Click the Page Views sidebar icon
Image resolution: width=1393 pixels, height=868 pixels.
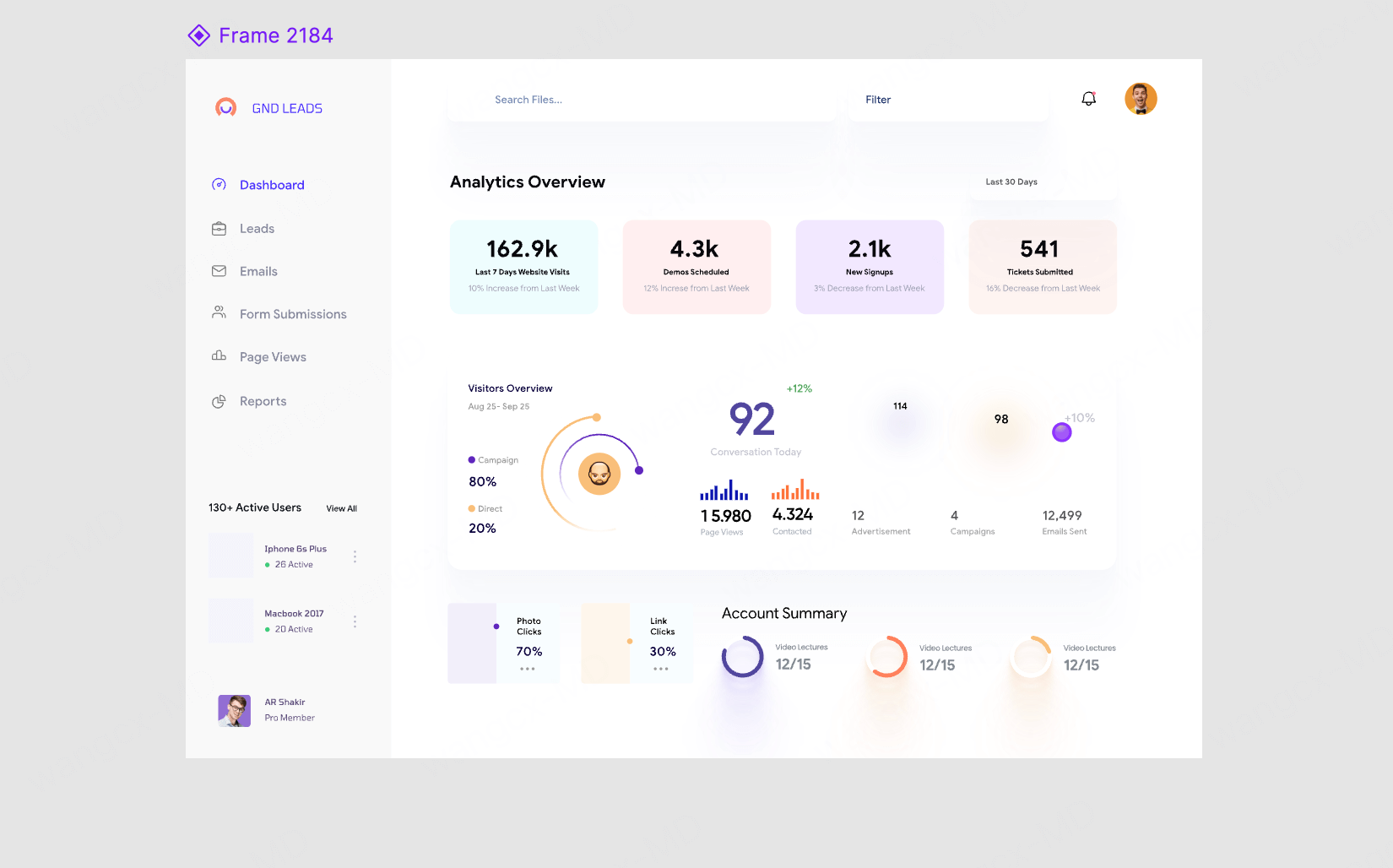pyautogui.click(x=219, y=356)
